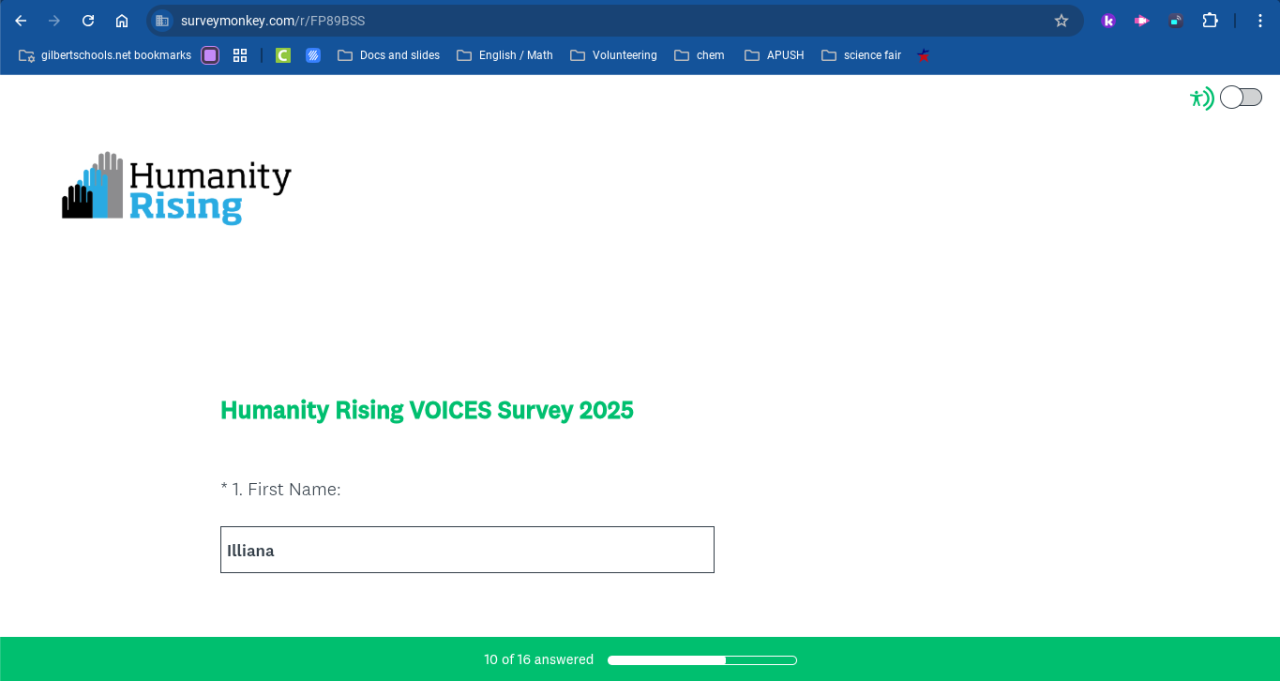Reload the survey page
The height and width of the screenshot is (681, 1280).
click(x=88, y=21)
